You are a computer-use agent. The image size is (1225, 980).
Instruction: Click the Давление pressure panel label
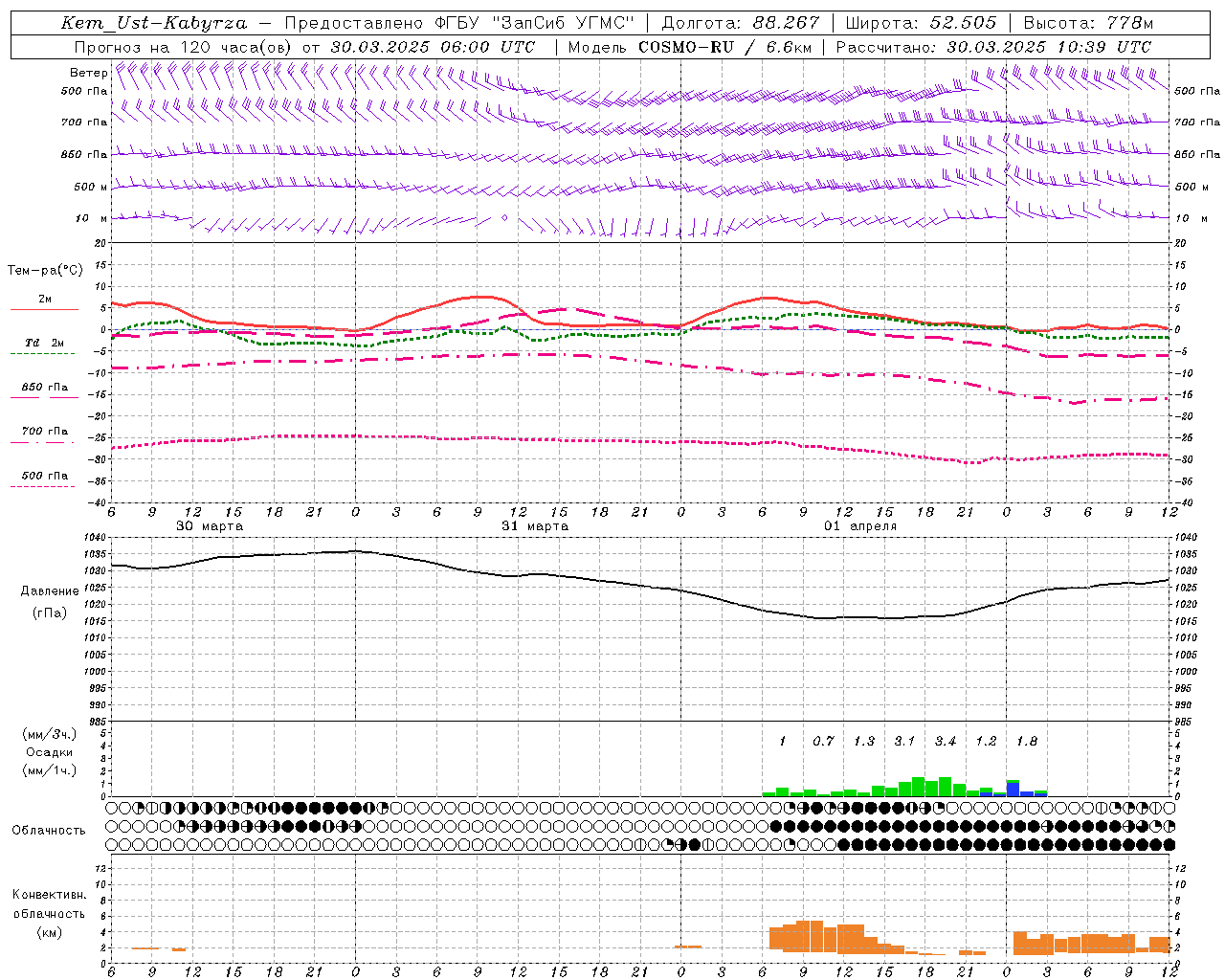pos(50,591)
